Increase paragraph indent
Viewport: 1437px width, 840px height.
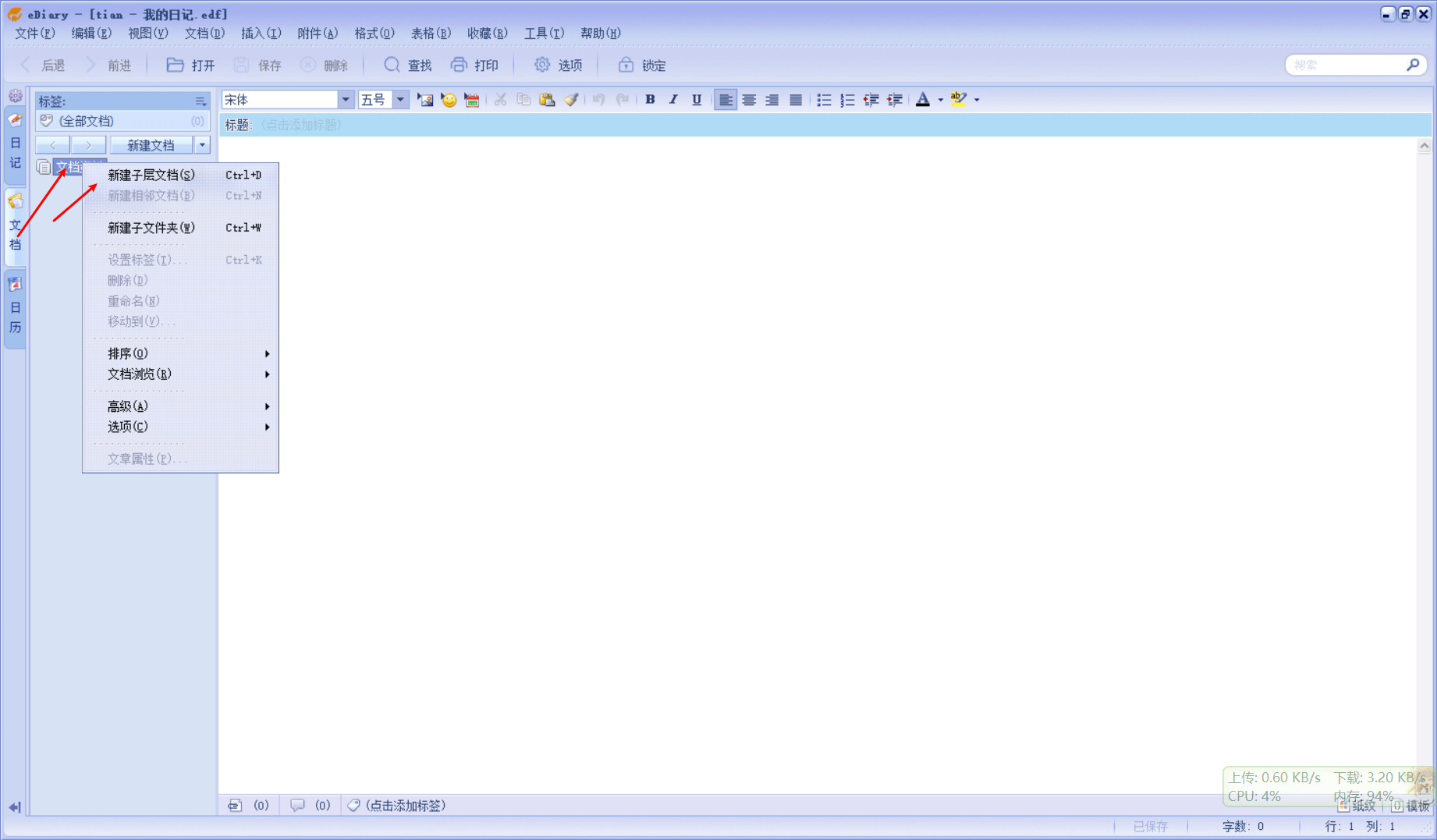click(x=895, y=100)
